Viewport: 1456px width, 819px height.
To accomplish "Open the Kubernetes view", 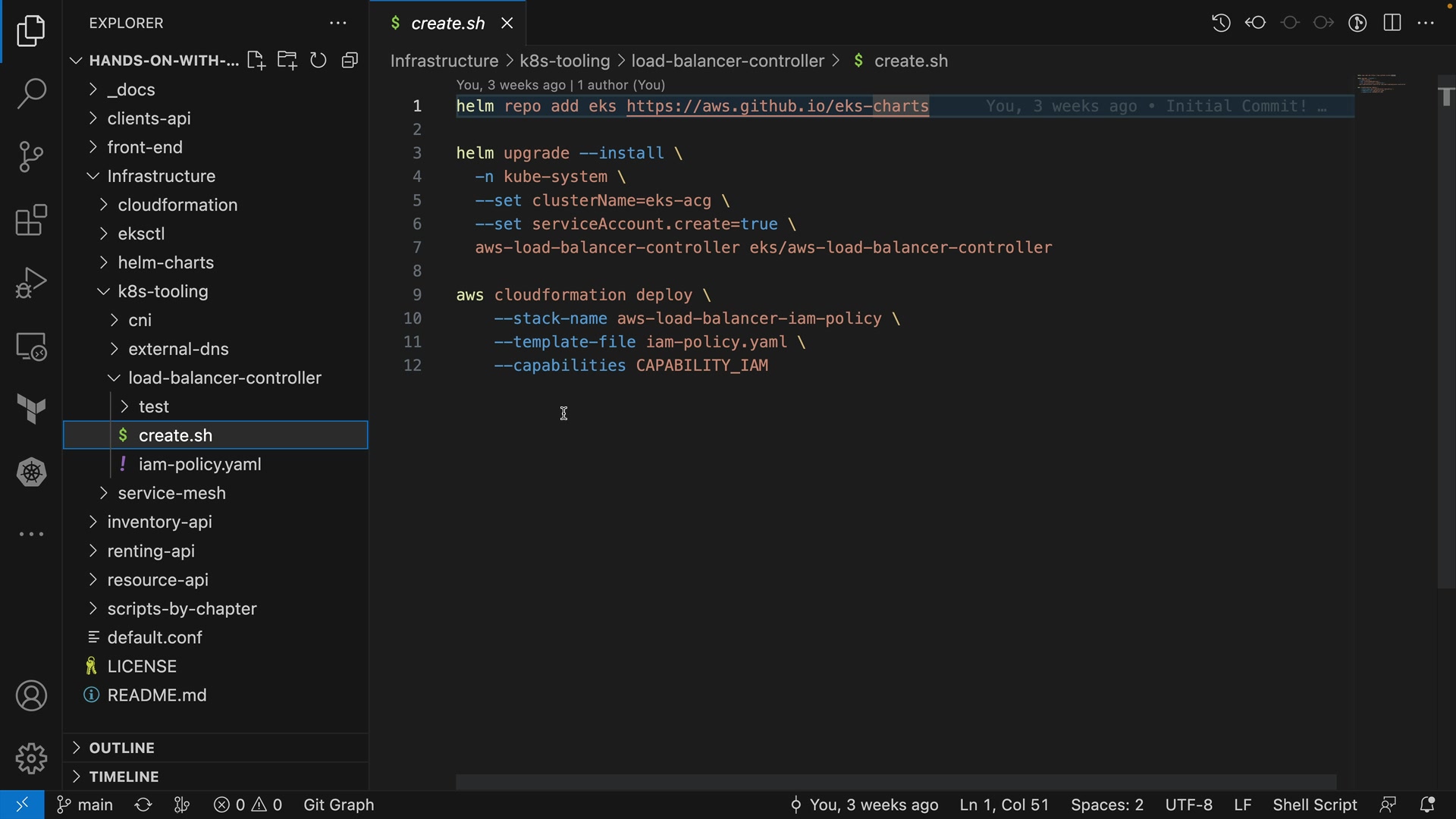I will point(31,472).
